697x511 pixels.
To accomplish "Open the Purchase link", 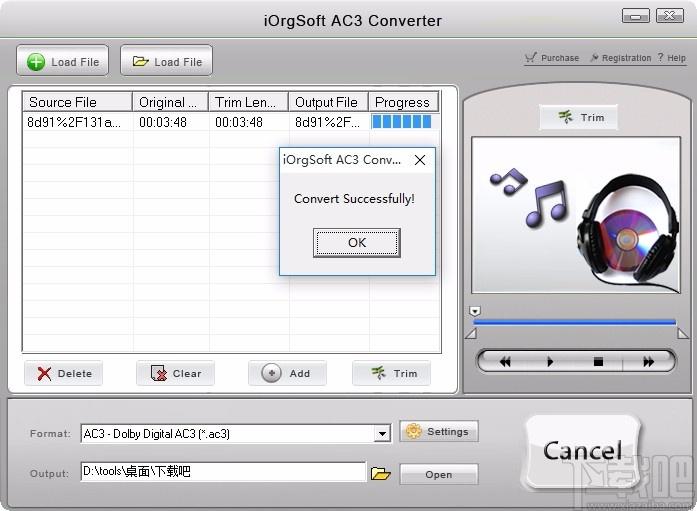I will [552, 58].
